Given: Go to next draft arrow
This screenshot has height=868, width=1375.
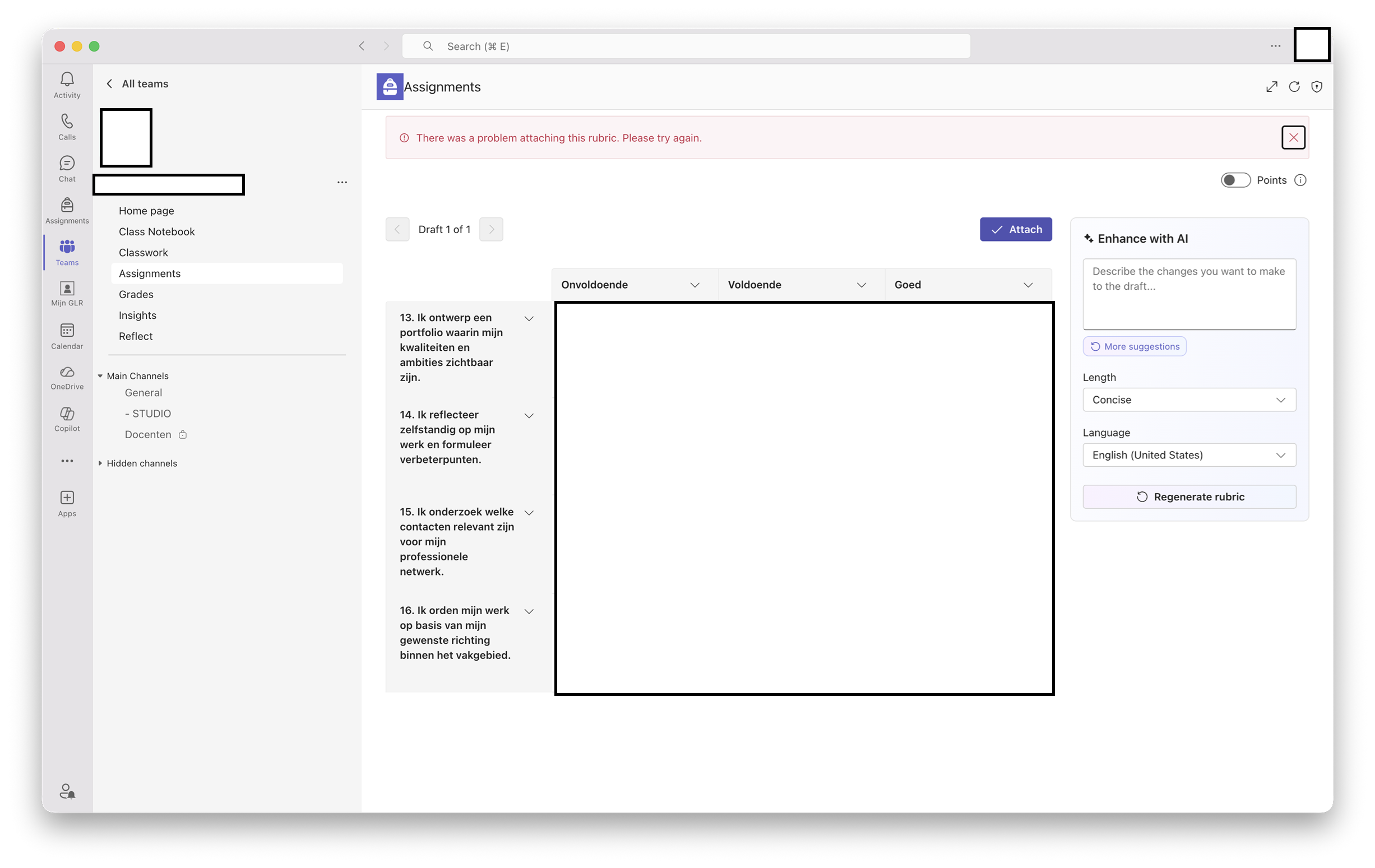Looking at the screenshot, I should tap(491, 229).
